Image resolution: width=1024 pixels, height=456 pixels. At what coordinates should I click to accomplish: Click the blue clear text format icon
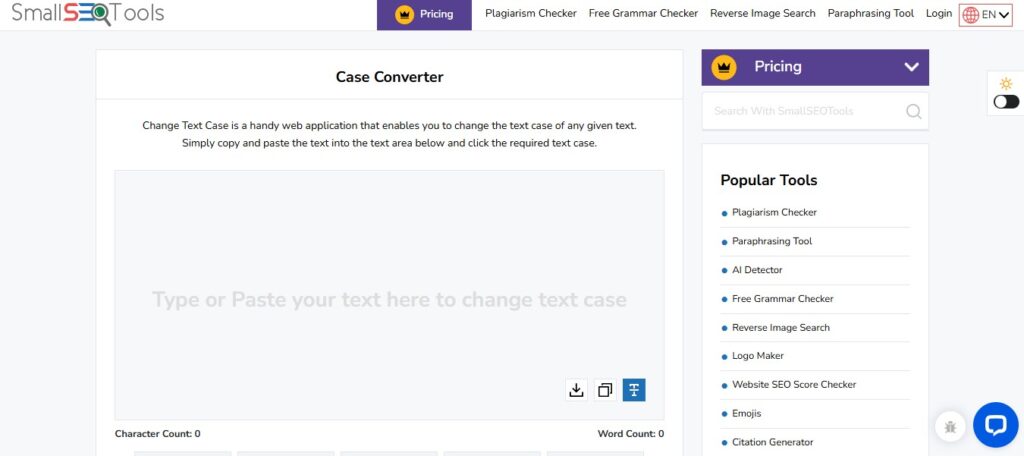click(634, 390)
